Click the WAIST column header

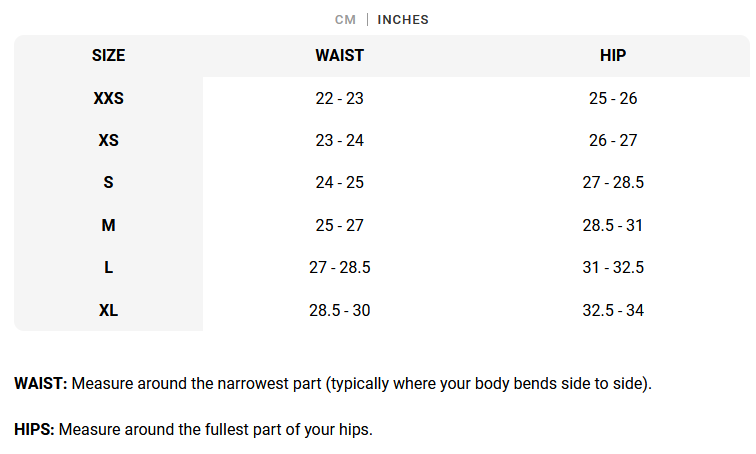339,56
